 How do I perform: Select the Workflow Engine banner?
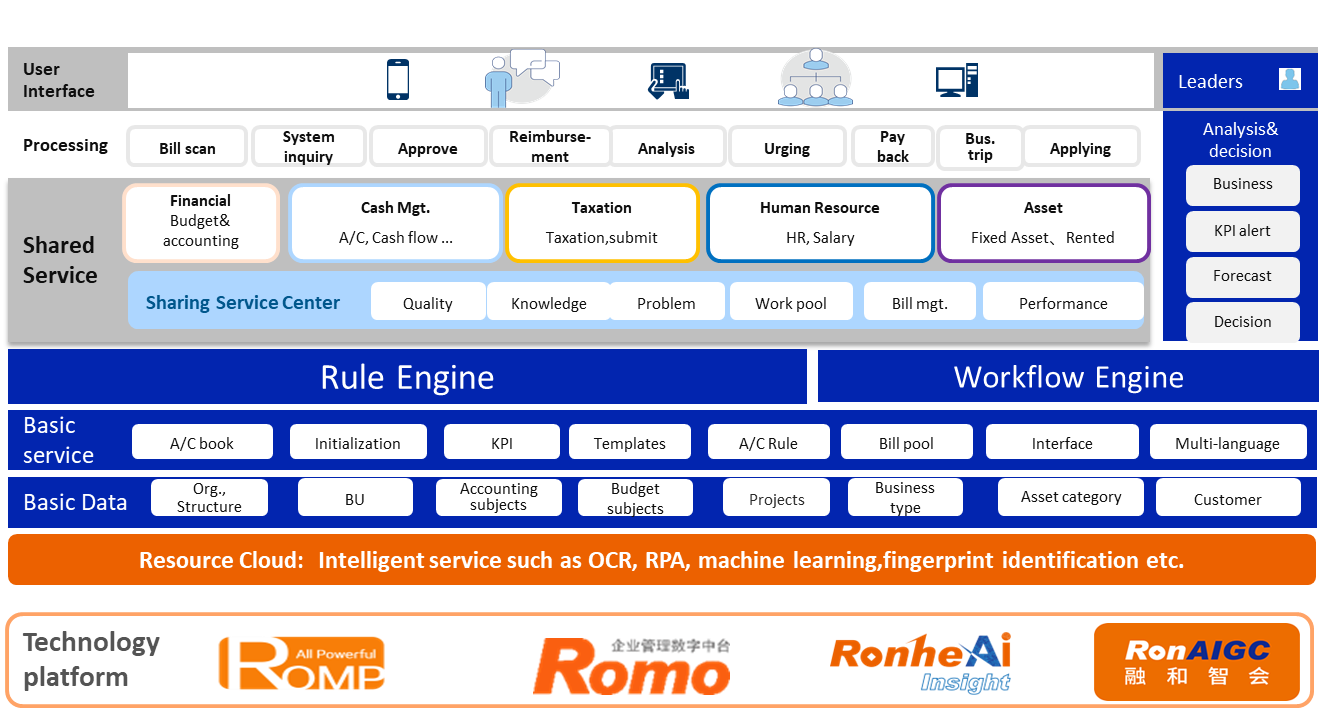pyautogui.click(x=1068, y=377)
